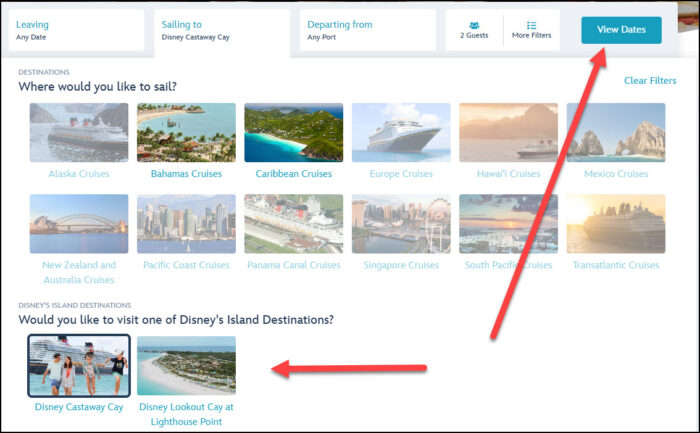Select the Hawai'i Cruises thumbnail
This screenshot has width=700, height=433.
click(508, 133)
